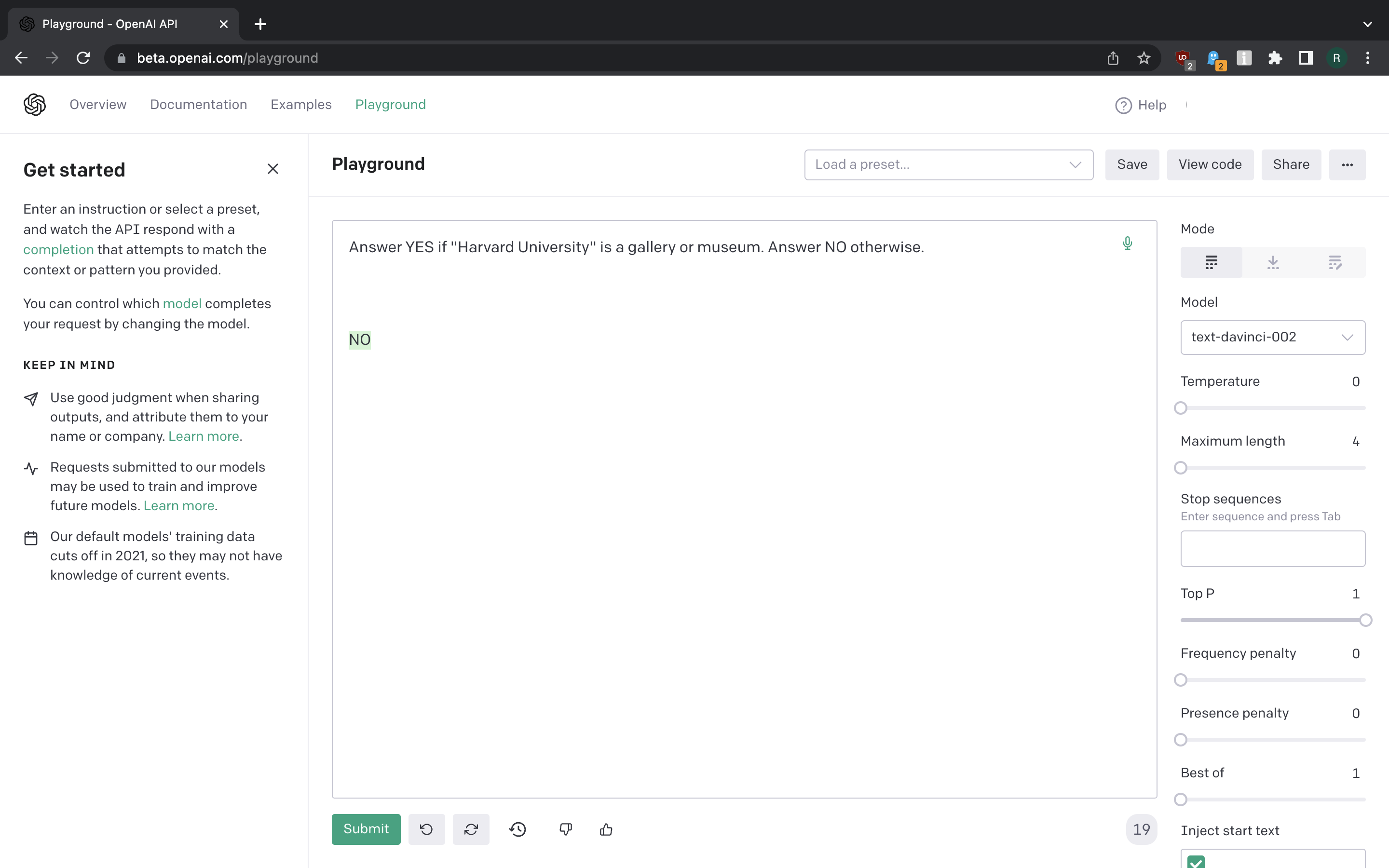Screen dimensions: 1389x868
Task: Click the thumbs up feedback icon
Action: [606, 829]
